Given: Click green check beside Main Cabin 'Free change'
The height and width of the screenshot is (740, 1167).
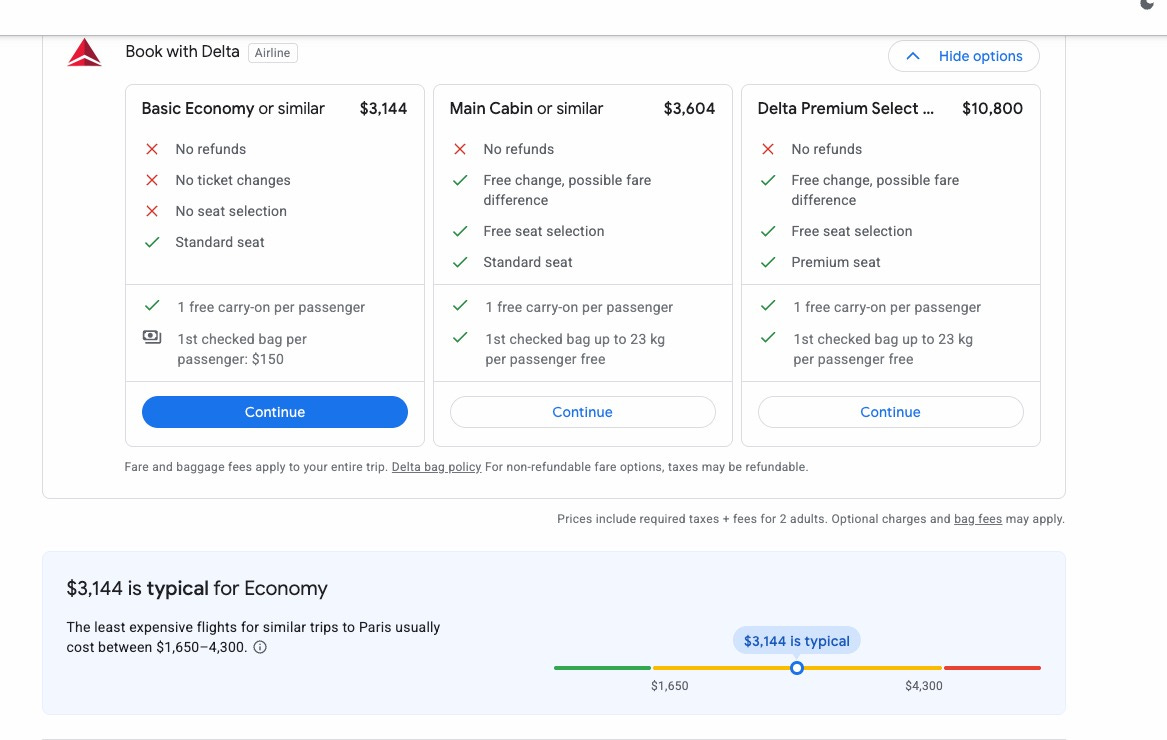Looking at the screenshot, I should (460, 180).
